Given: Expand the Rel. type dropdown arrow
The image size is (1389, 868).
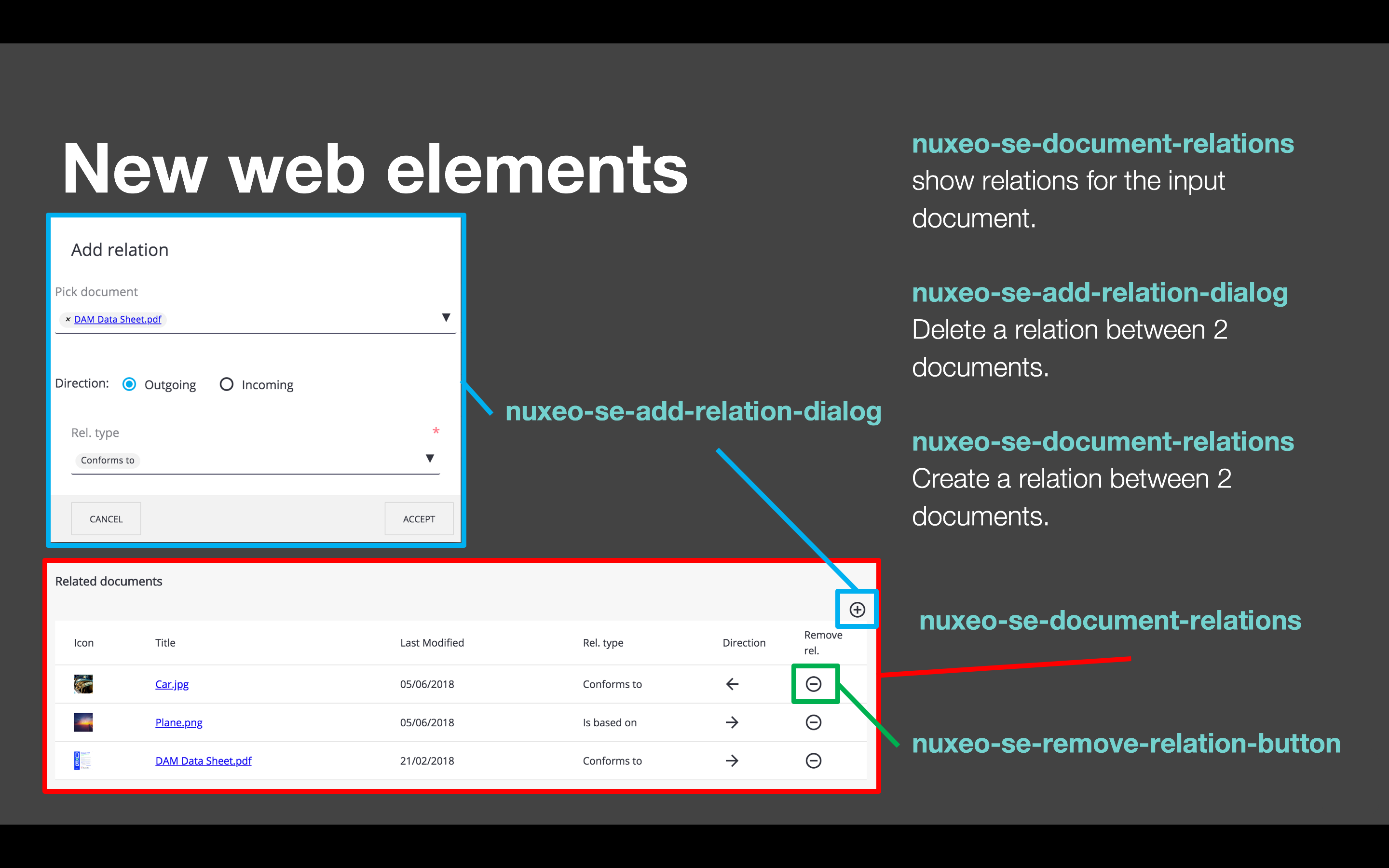Looking at the screenshot, I should (429, 458).
